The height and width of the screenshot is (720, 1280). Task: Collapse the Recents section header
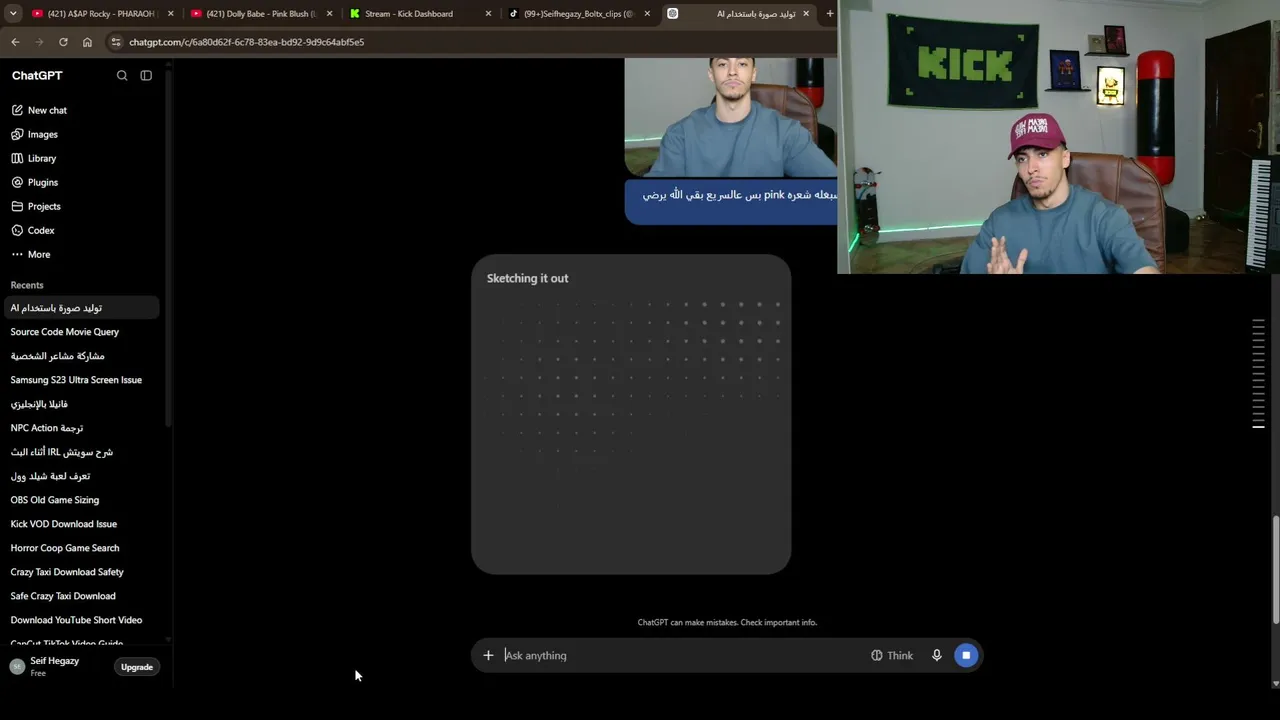pyautogui.click(x=27, y=285)
